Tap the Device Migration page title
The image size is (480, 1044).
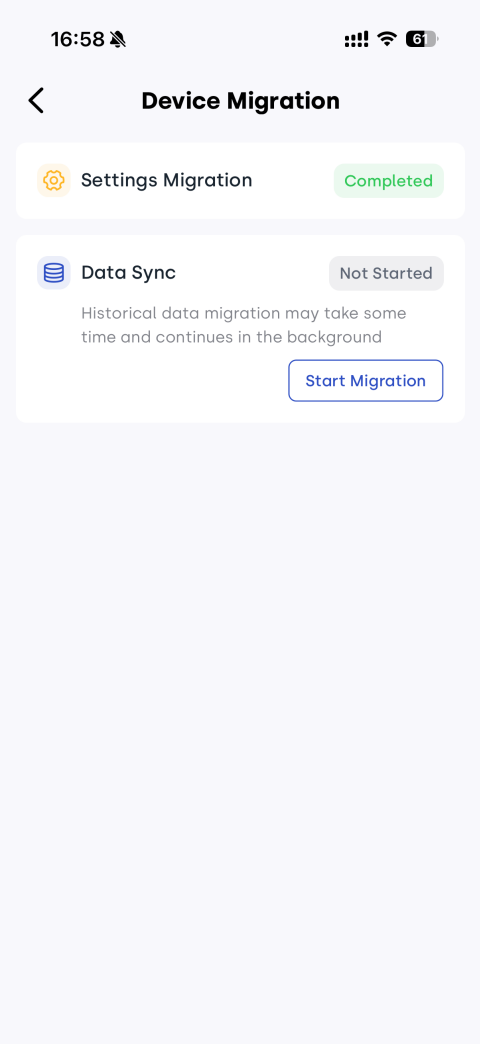coord(240,101)
